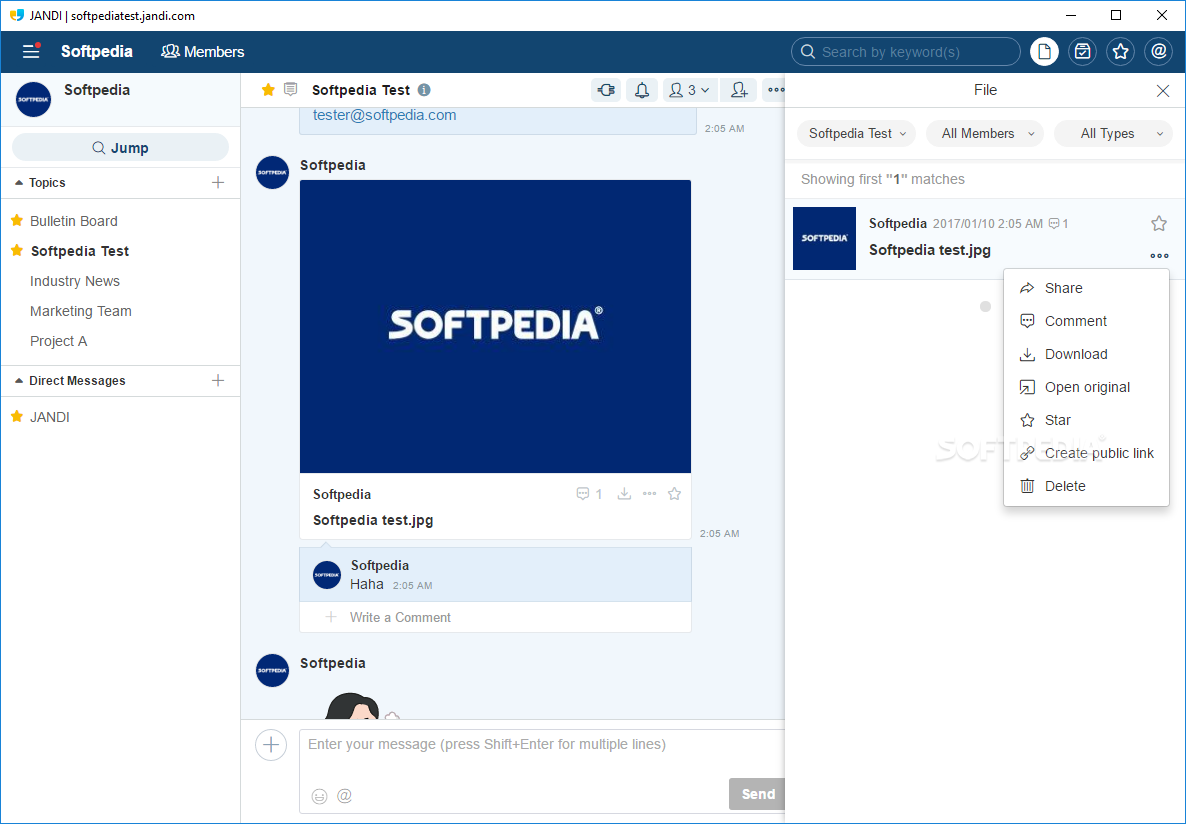
Task: Choose Delete from the context menu
Action: (x=1086, y=486)
